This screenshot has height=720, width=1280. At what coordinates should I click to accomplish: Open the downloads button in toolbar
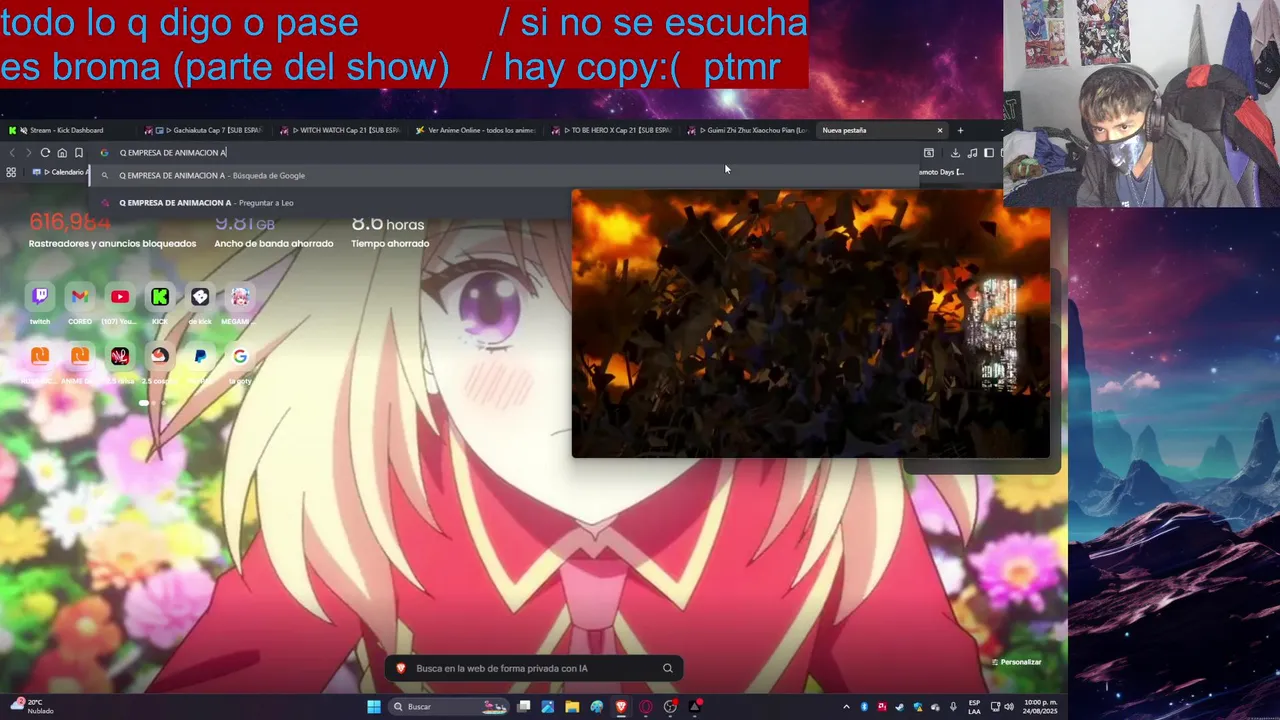[x=955, y=153]
